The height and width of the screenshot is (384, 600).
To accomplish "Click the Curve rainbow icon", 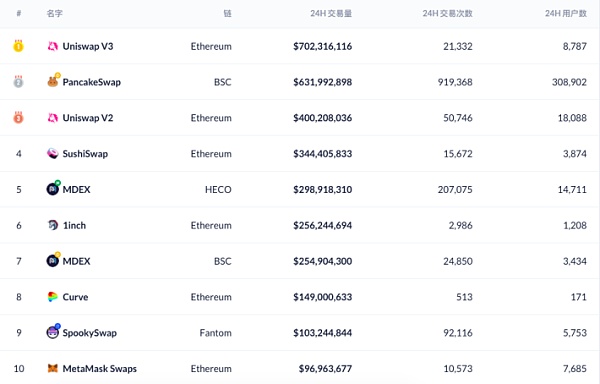I will (x=52, y=297).
